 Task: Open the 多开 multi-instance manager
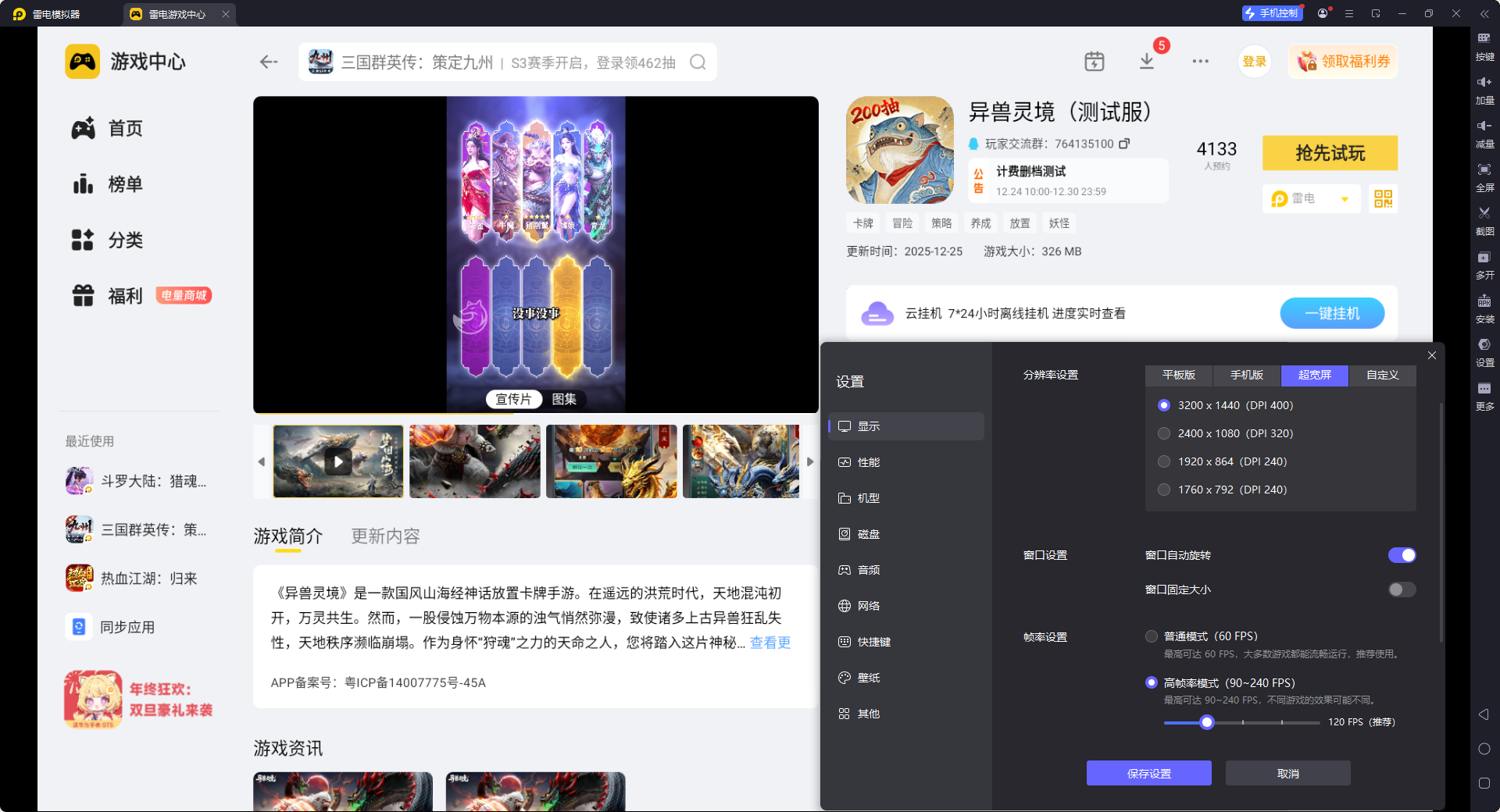coord(1484,264)
